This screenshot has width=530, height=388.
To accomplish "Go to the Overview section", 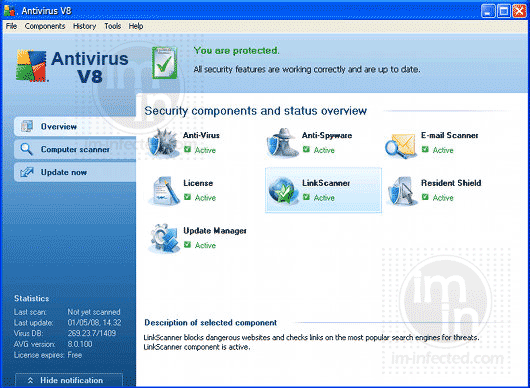I will coord(75,127).
